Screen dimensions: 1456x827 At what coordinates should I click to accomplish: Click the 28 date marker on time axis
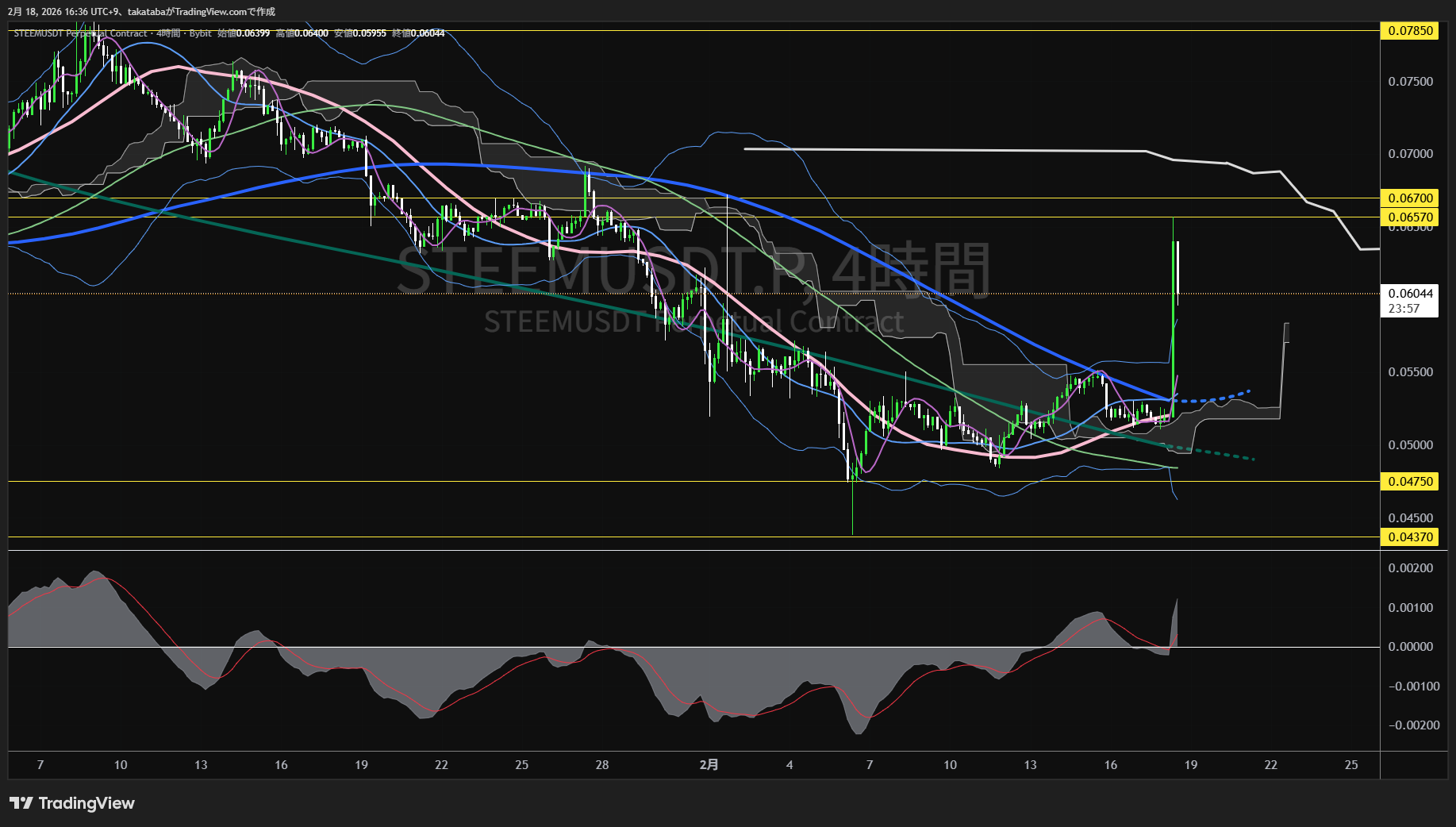click(602, 765)
